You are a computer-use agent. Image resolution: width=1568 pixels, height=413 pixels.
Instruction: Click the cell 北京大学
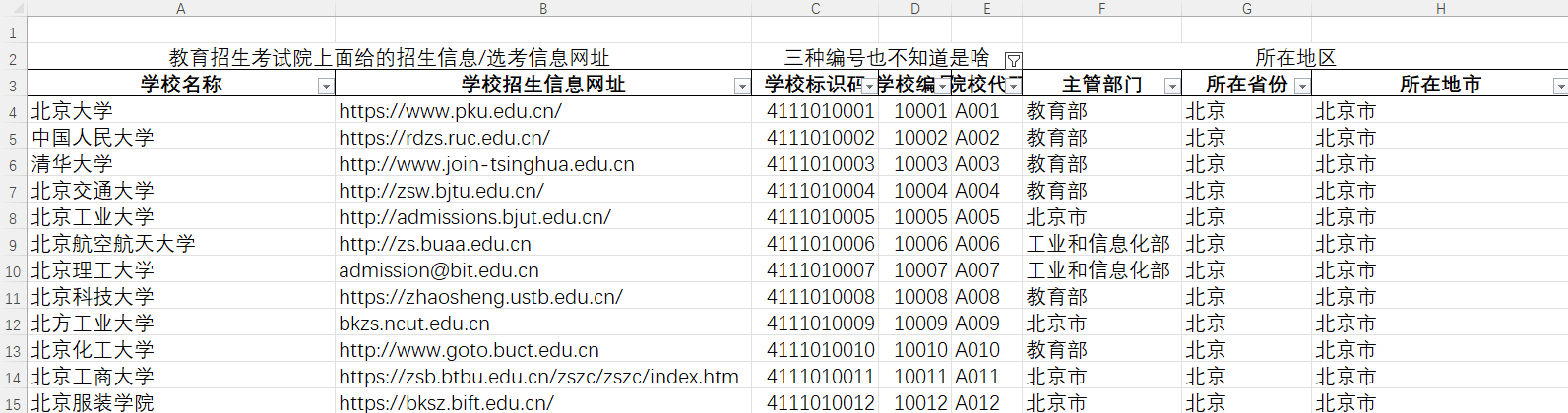181,111
